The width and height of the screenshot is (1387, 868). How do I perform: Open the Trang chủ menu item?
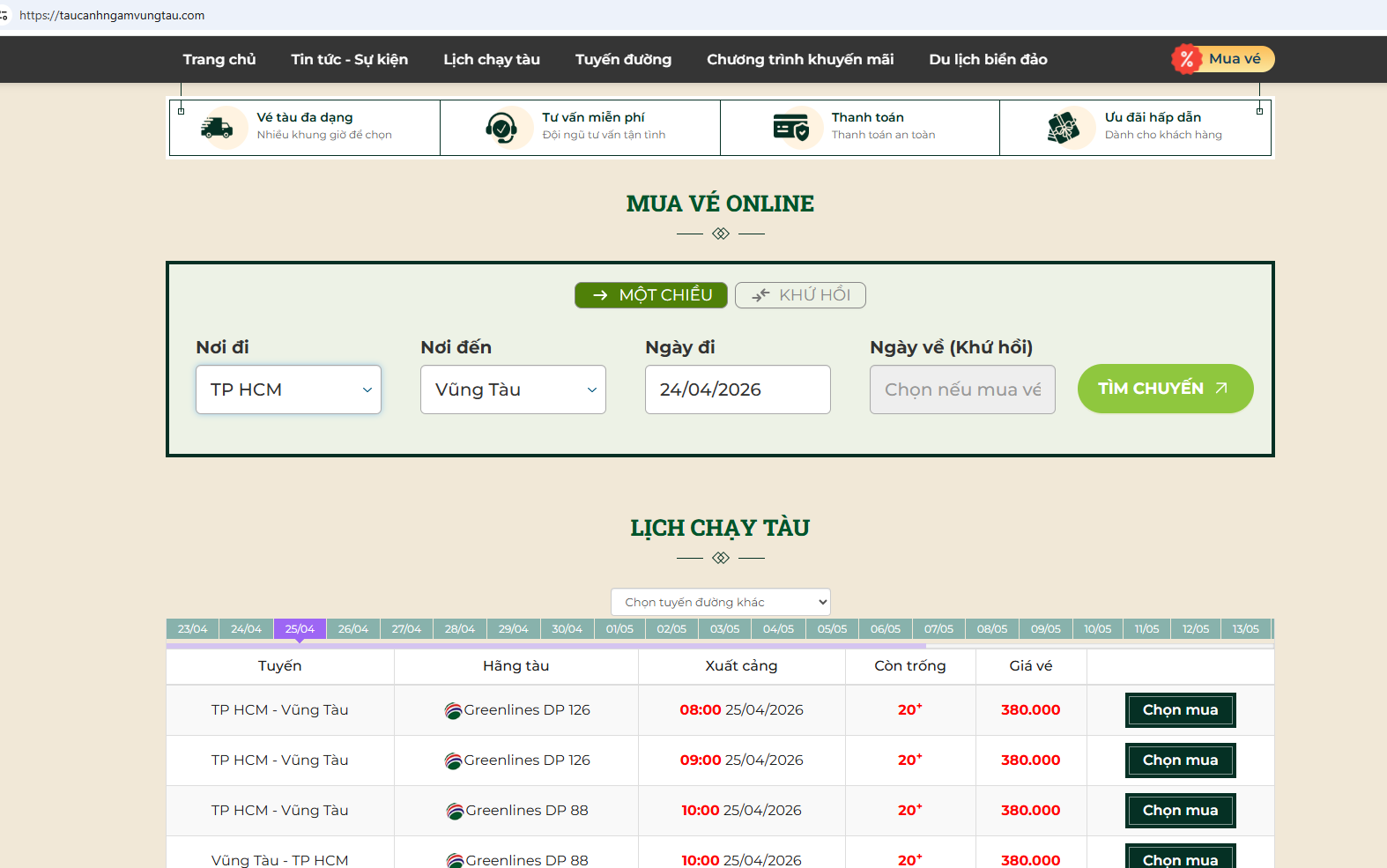[219, 59]
